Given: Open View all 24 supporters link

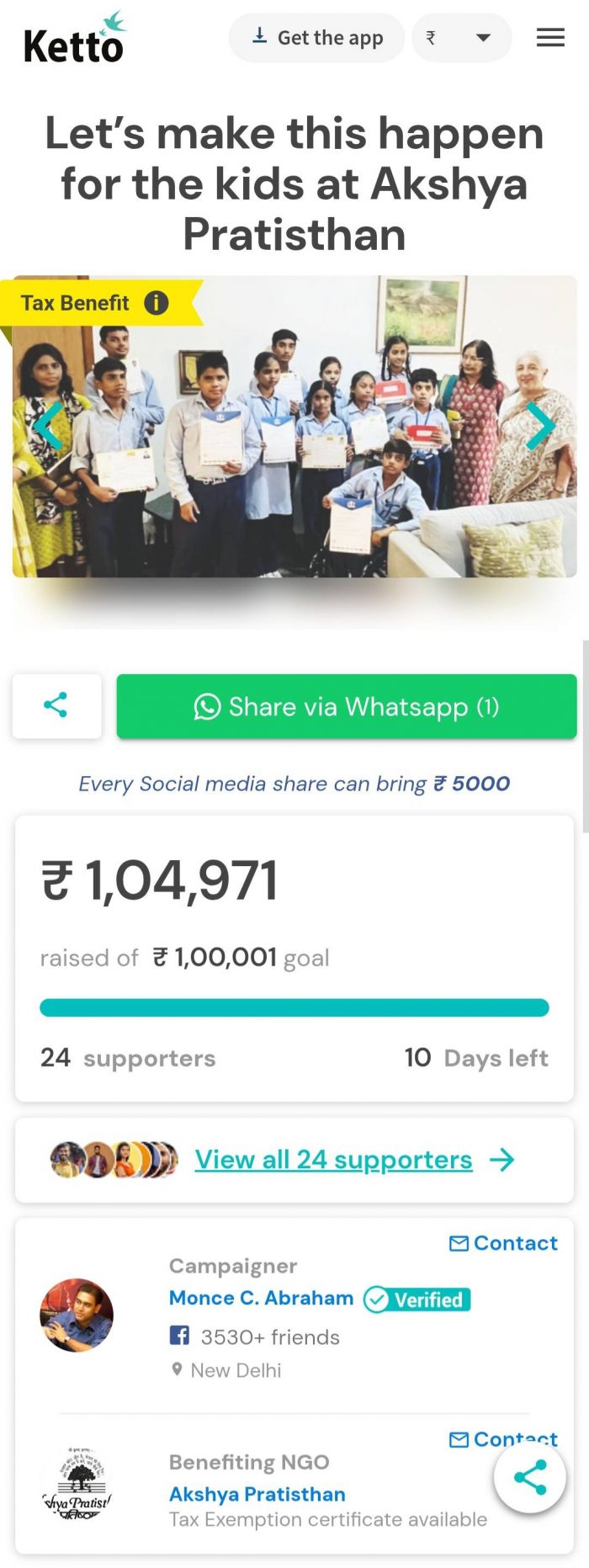Looking at the screenshot, I should coord(333,1160).
